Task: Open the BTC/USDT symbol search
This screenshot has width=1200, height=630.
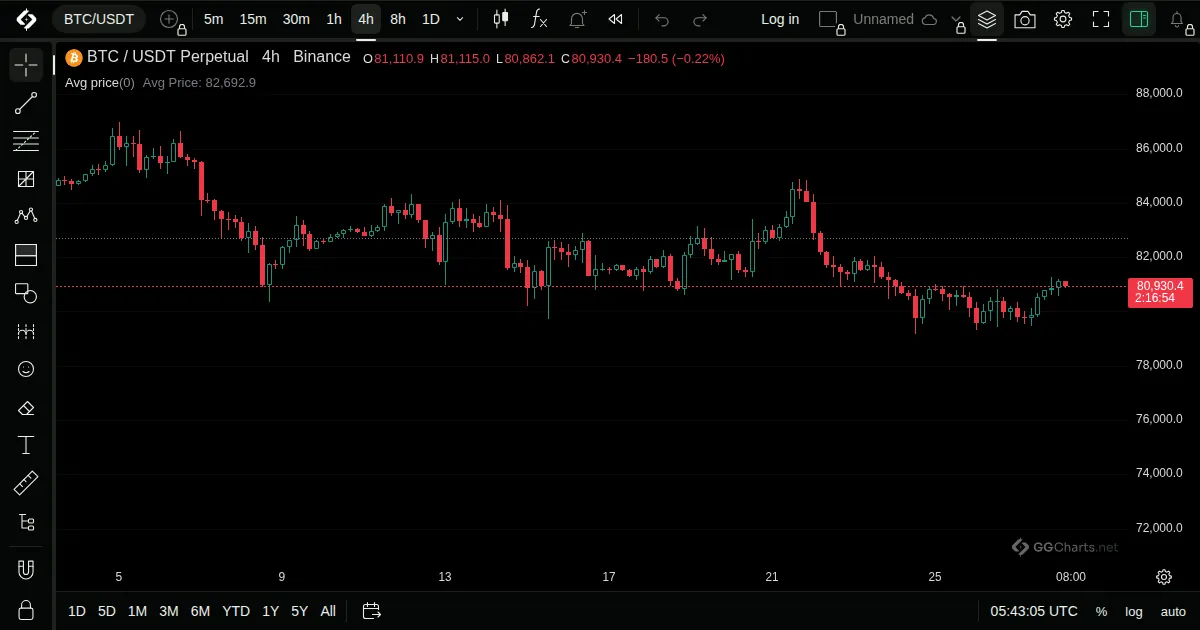Action: (x=99, y=19)
